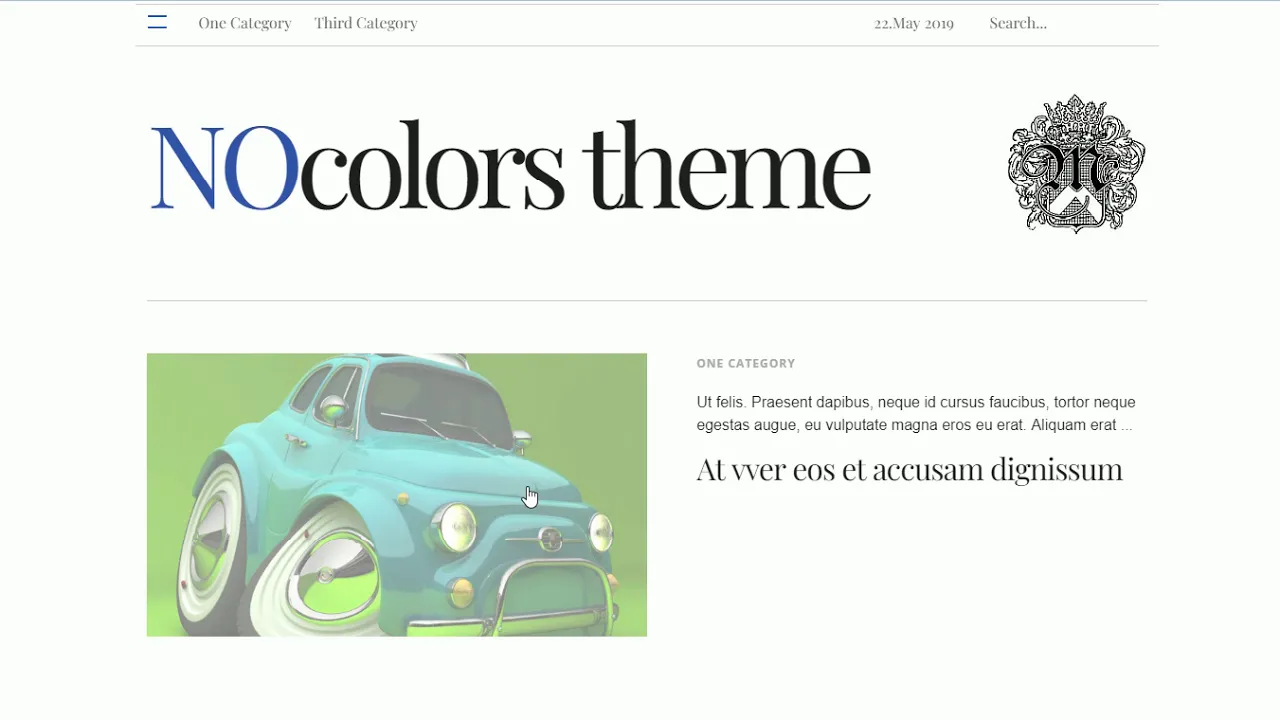Go to Third Category in the nav
The image size is (1280, 720).
coord(366,23)
